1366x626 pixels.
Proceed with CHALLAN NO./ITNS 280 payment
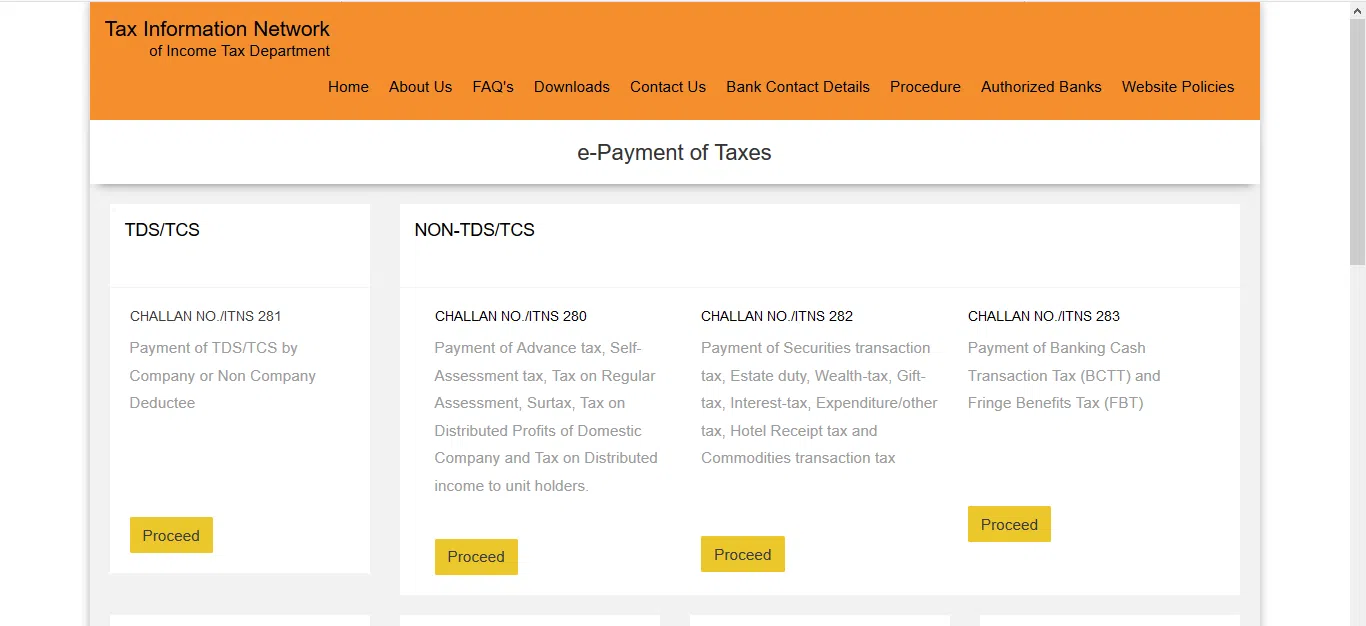pos(476,556)
